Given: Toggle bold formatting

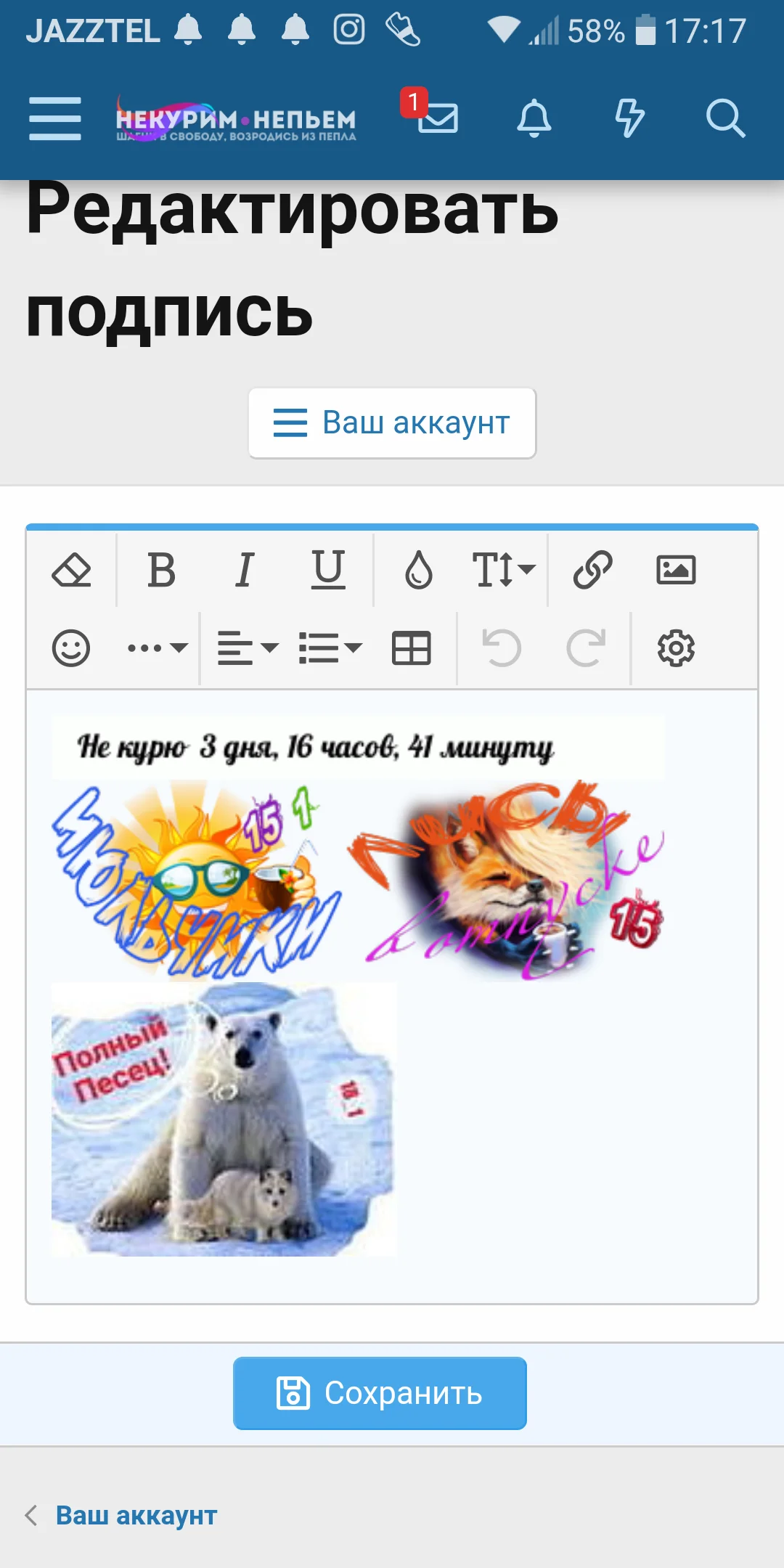Looking at the screenshot, I should click(161, 570).
